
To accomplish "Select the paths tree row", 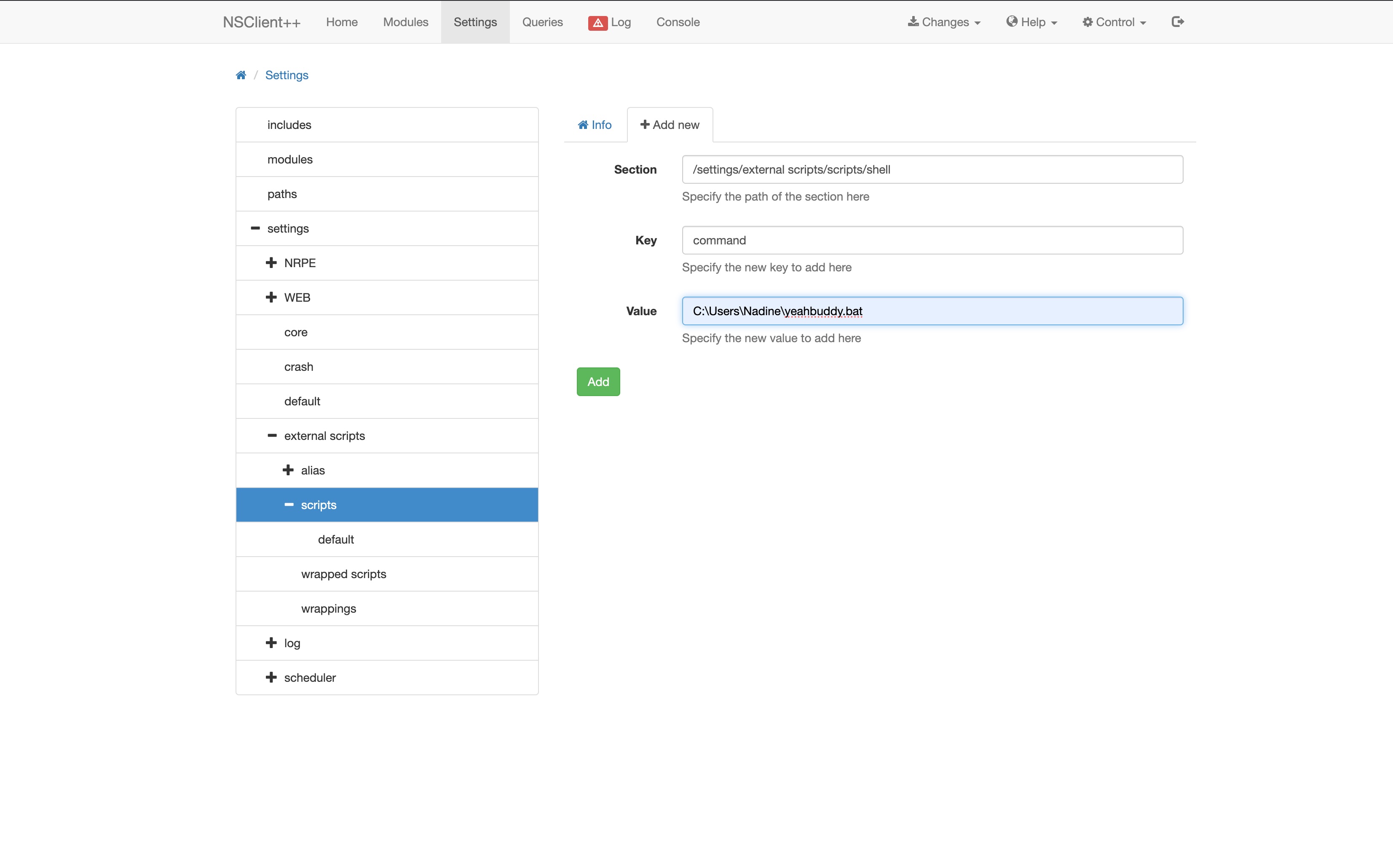I will tap(387, 194).
